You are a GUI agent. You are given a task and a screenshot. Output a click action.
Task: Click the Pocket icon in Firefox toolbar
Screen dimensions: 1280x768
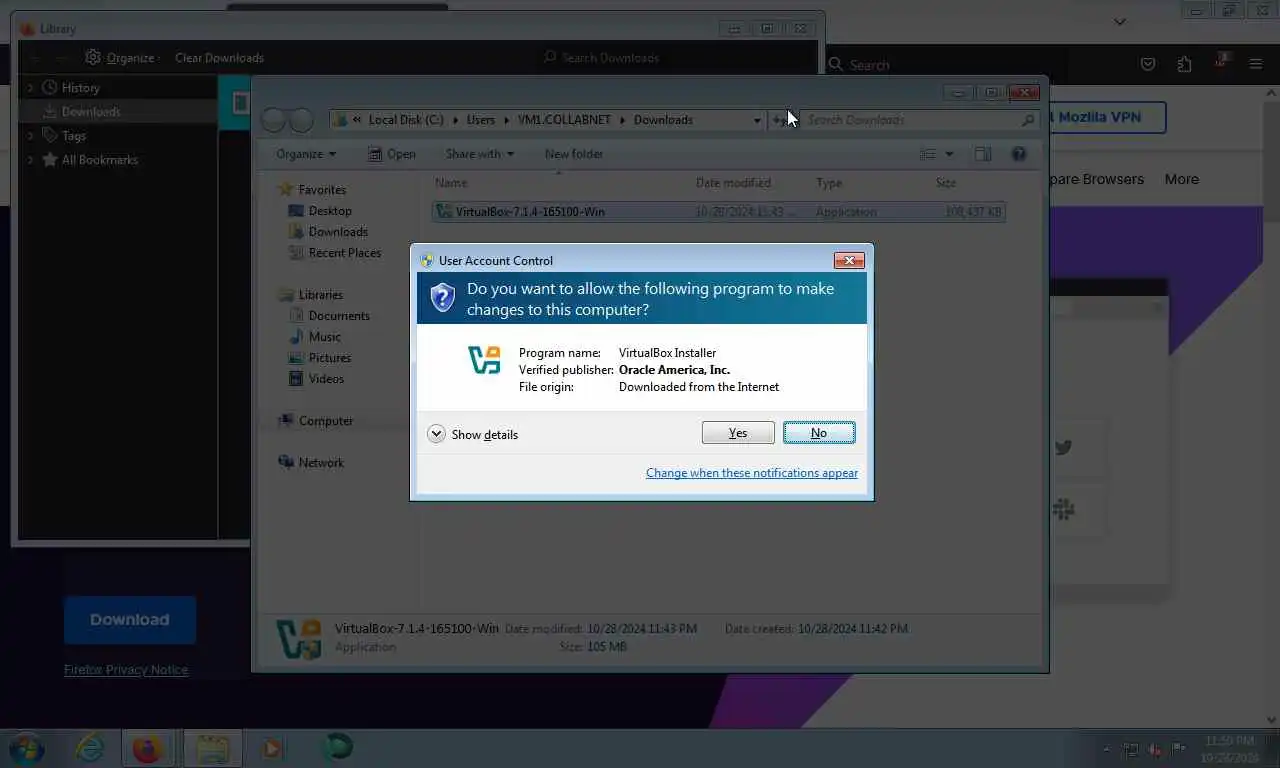pos(1148,64)
